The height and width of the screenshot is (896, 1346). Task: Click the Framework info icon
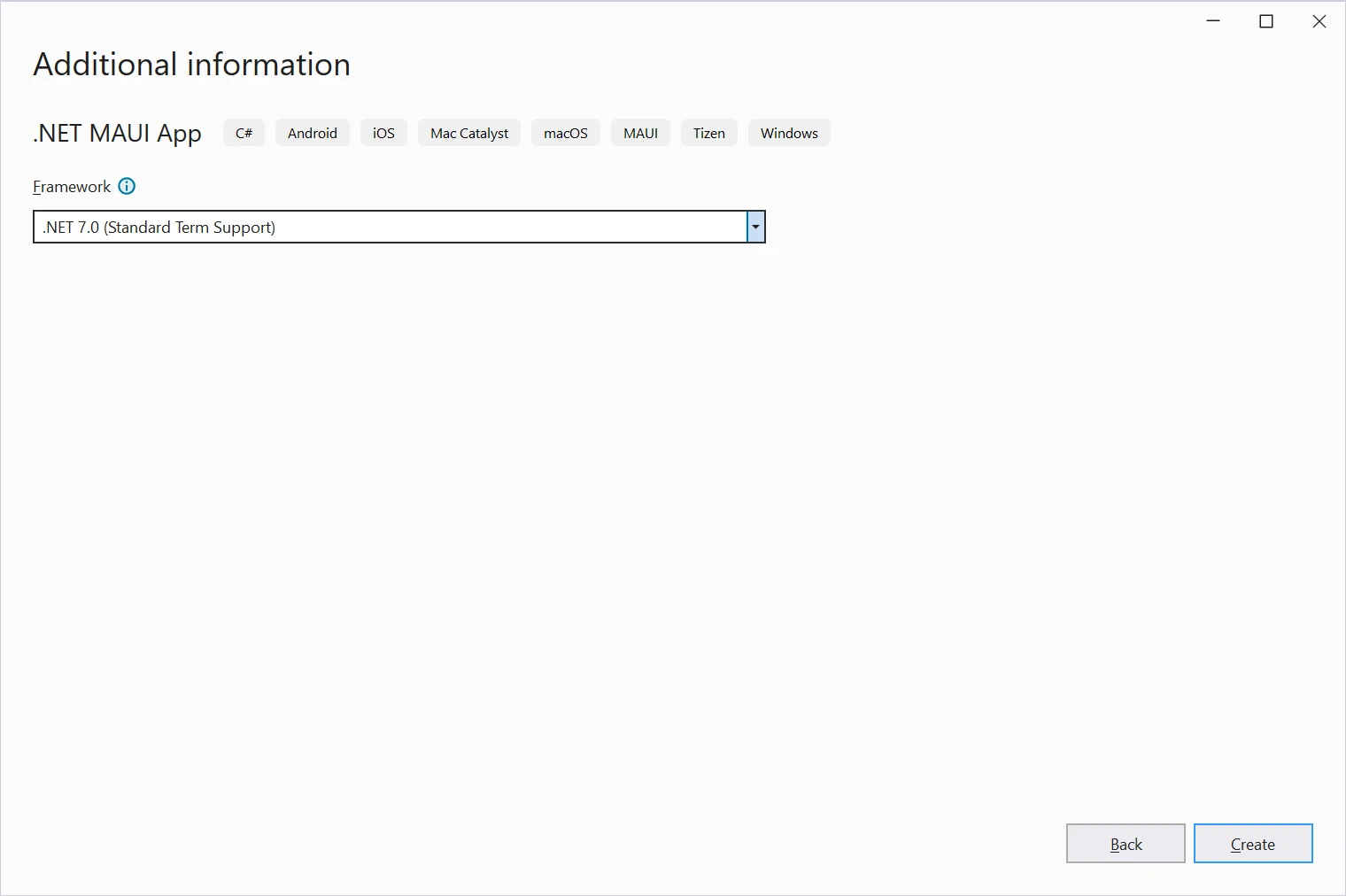[x=127, y=186]
